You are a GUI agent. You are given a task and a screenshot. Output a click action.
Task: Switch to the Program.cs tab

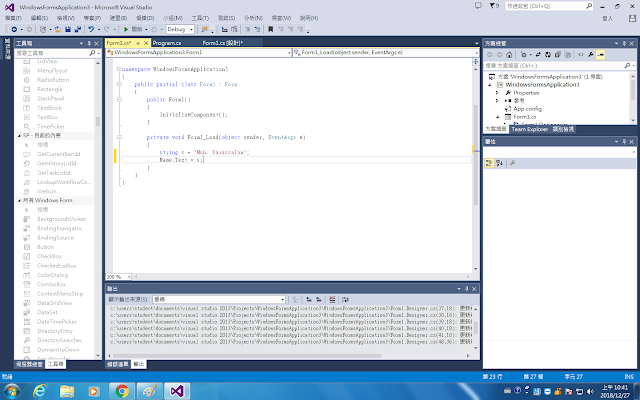tap(168, 43)
